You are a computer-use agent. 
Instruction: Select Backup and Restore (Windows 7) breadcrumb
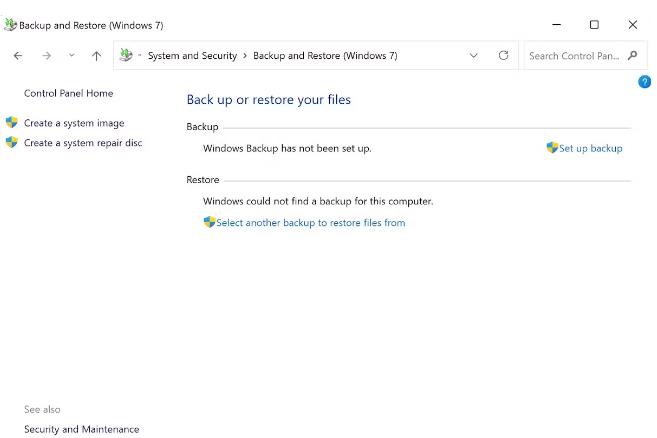[325, 56]
